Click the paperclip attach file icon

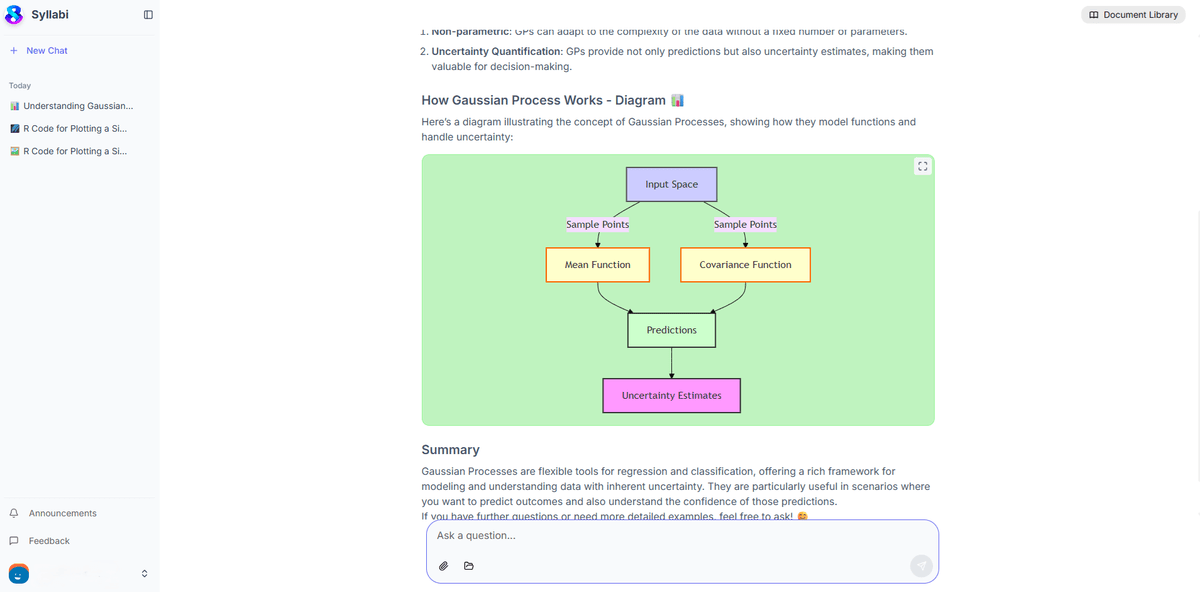[x=444, y=566]
